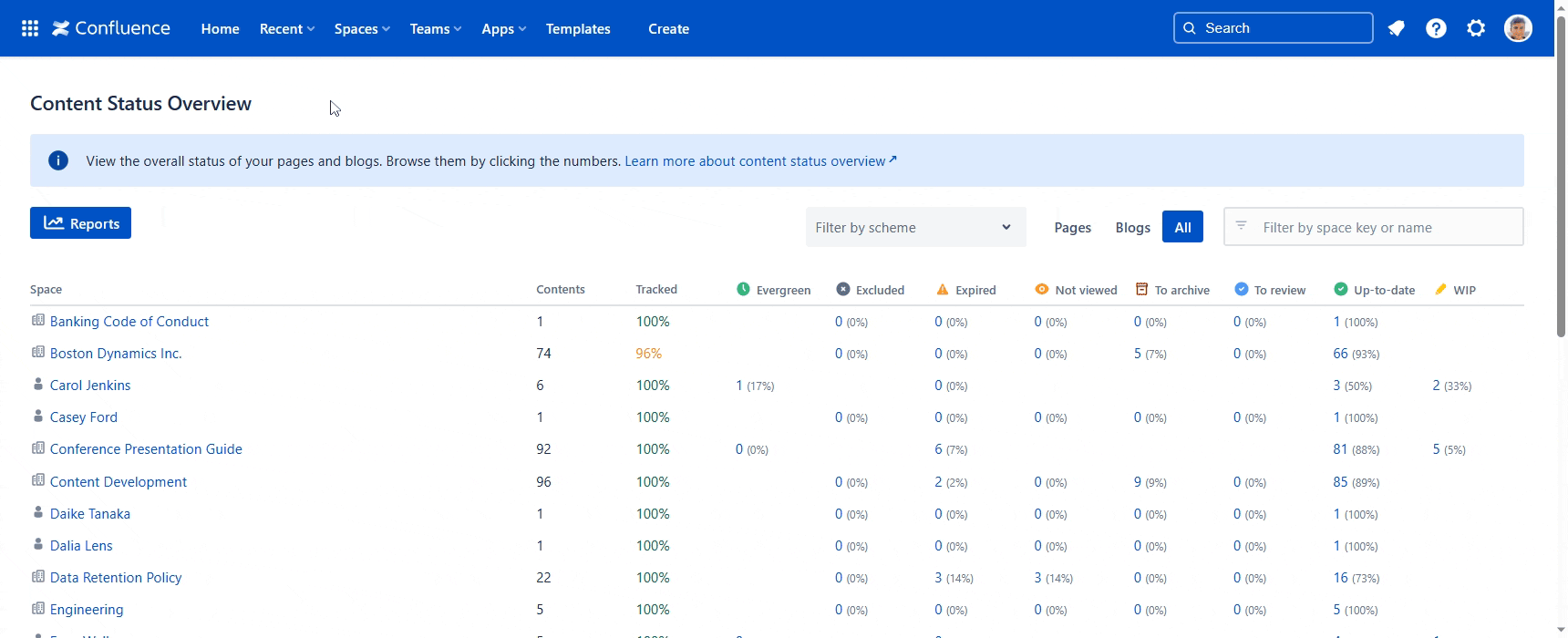The height and width of the screenshot is (638, 1568).
Task: Open the notifications icon
Action: pos(1396,28)
